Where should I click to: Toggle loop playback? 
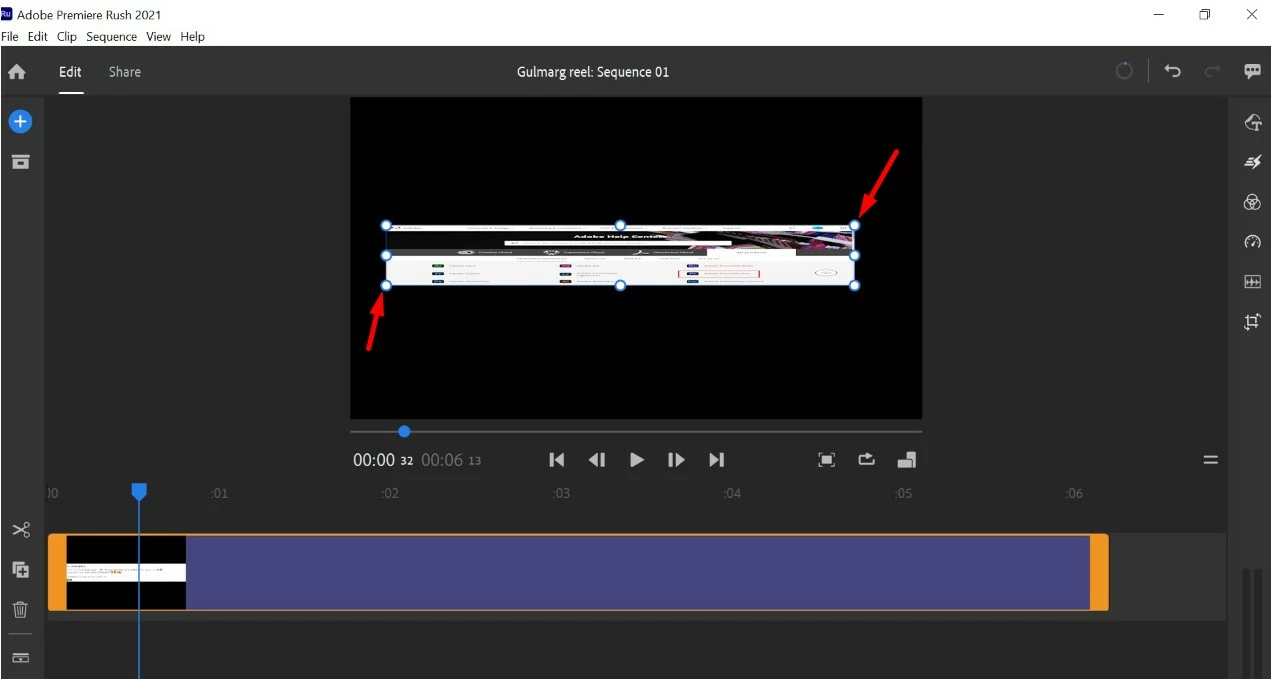866,460
